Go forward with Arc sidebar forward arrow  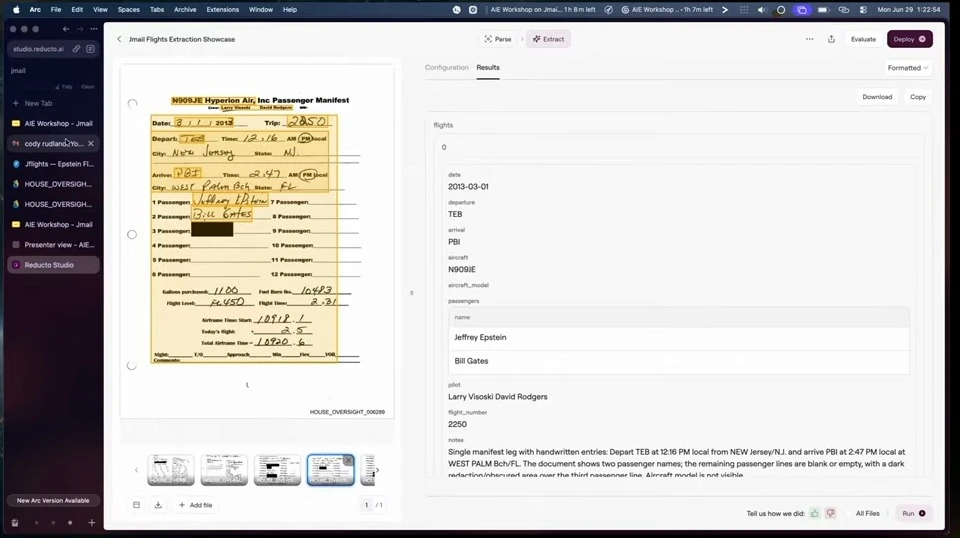[x=80, y=29]
